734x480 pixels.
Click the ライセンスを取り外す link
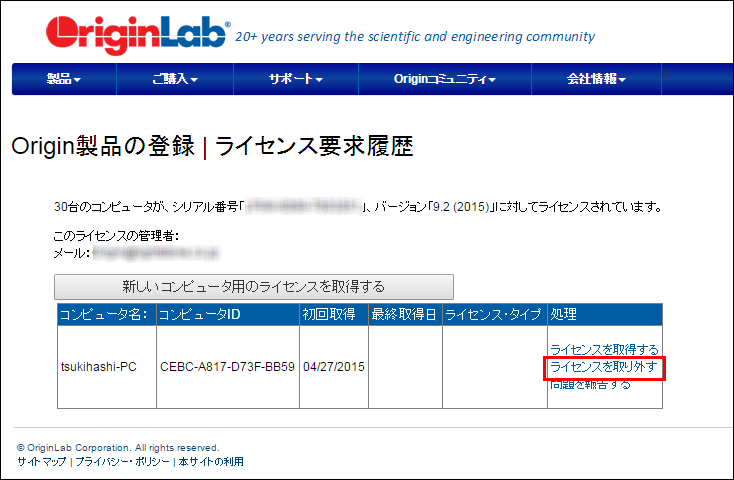click(x=604, y=367)
